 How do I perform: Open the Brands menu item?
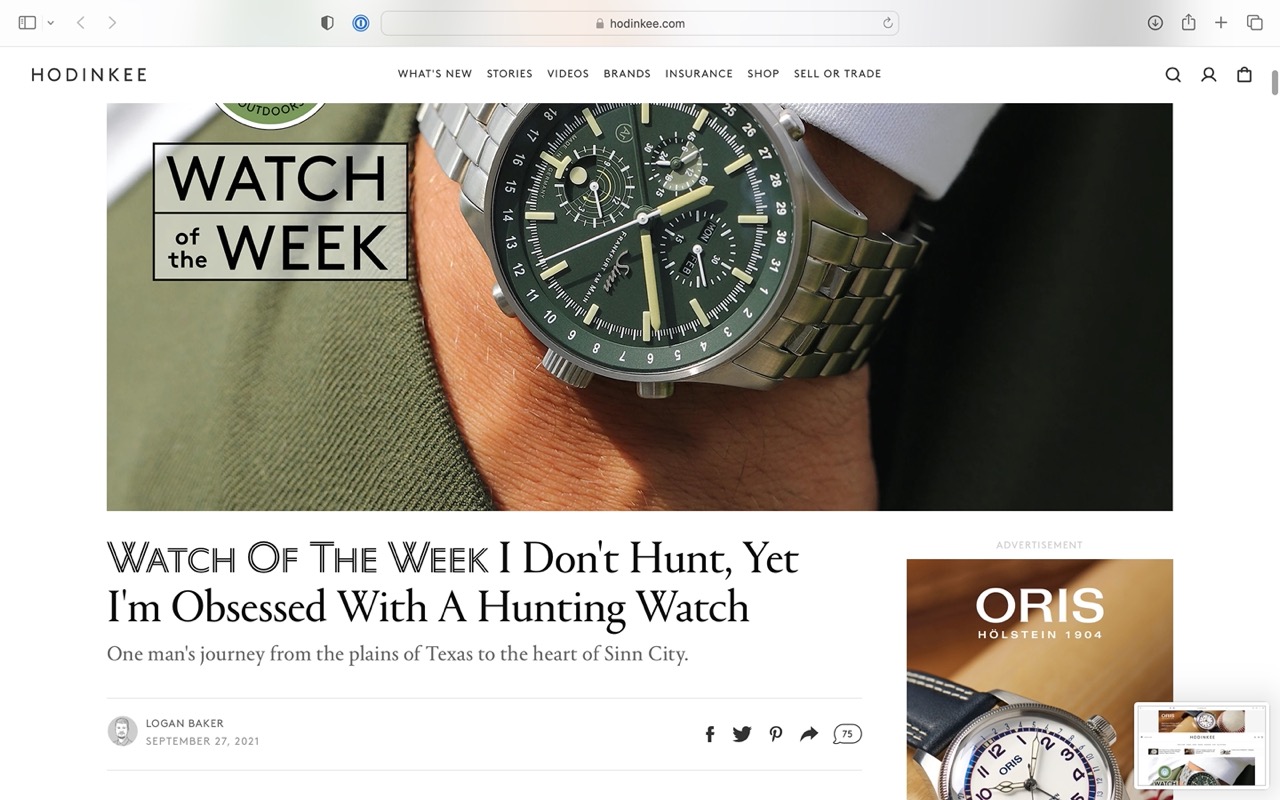coord(627,74)
